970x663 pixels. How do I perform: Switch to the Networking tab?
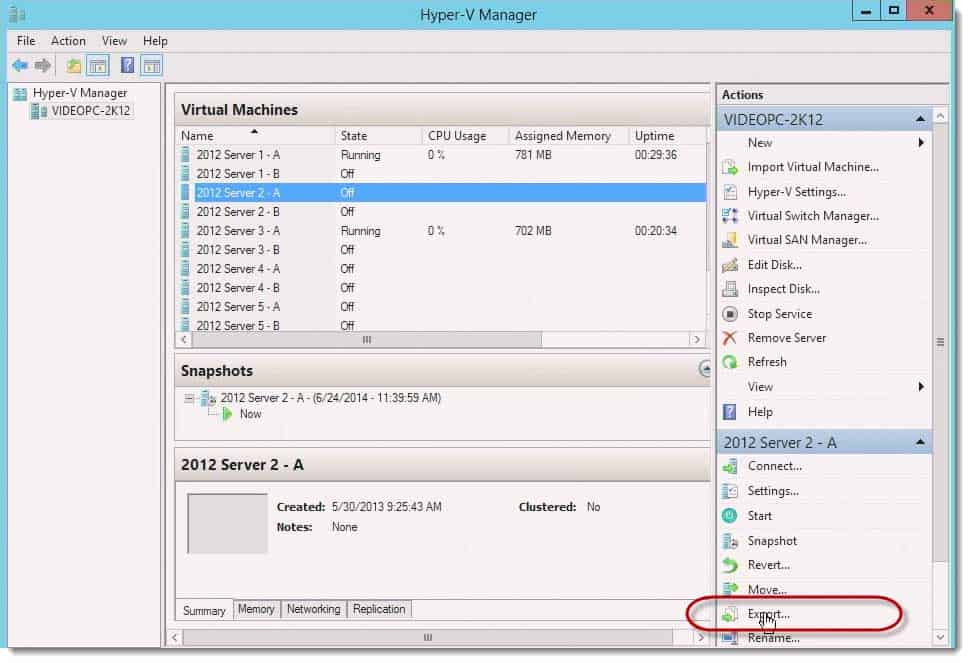[313, 609]
